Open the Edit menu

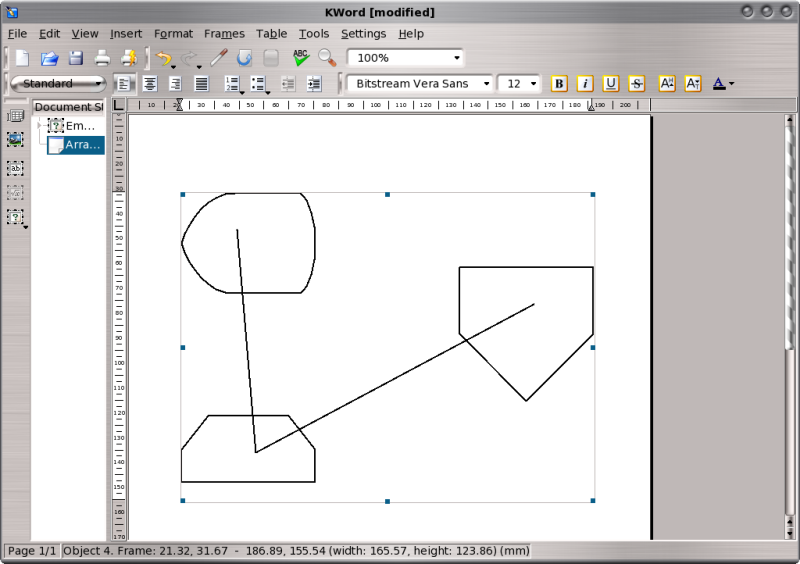[x=49, y=34]
